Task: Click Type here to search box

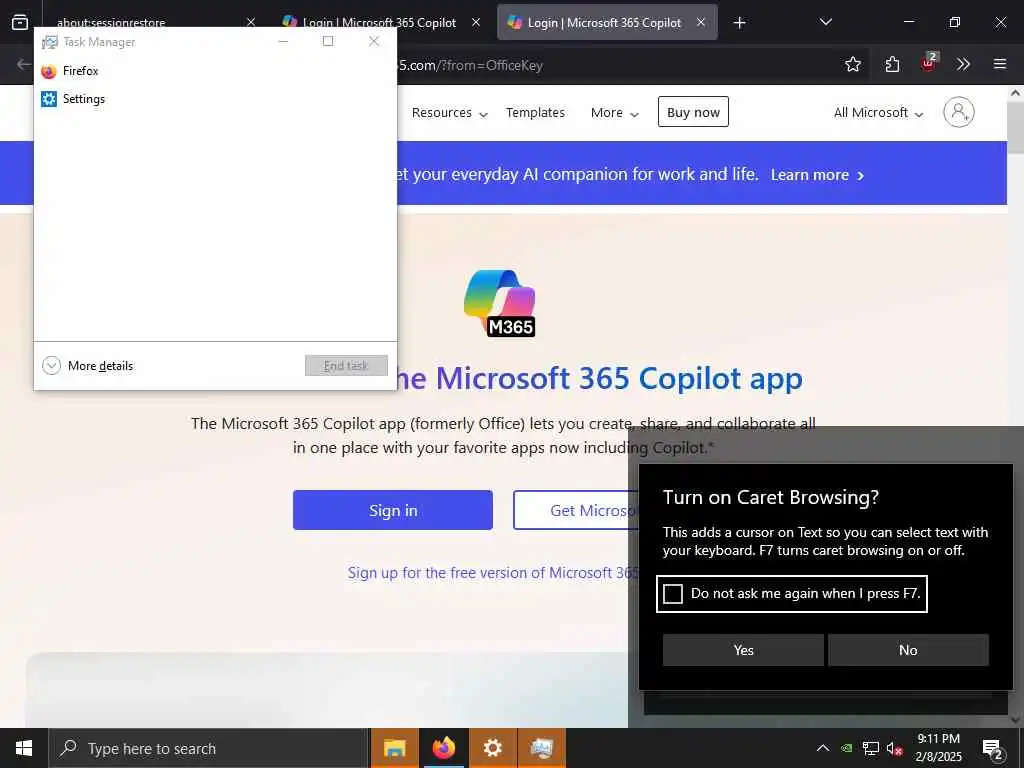Action: click(x=209, y=748)
